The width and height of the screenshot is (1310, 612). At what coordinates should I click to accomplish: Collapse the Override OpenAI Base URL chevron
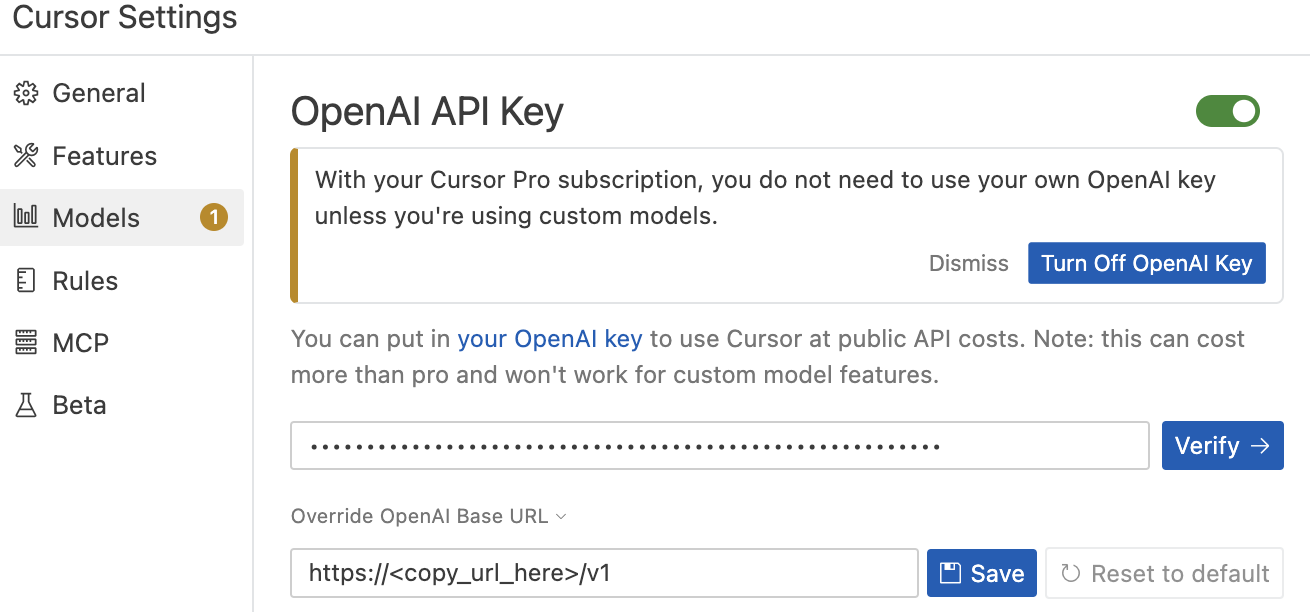click(x=561, y=517)
